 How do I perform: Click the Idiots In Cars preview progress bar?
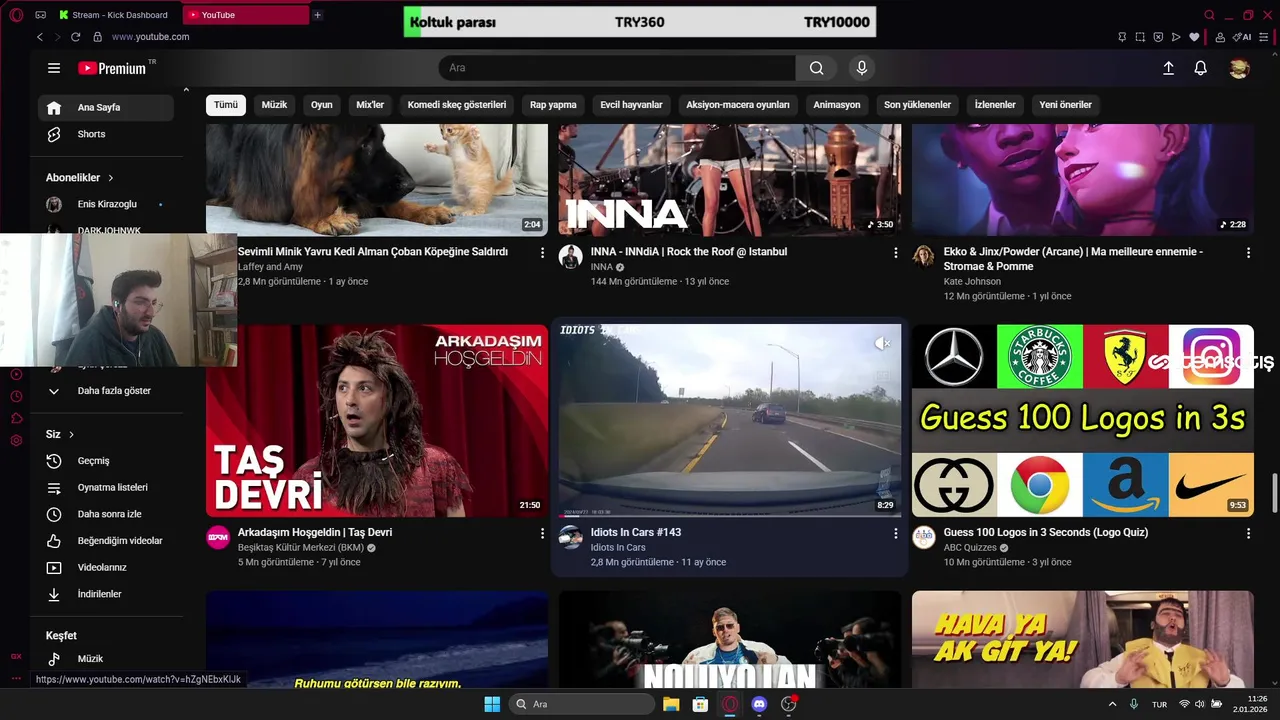[x=730, y=516]
